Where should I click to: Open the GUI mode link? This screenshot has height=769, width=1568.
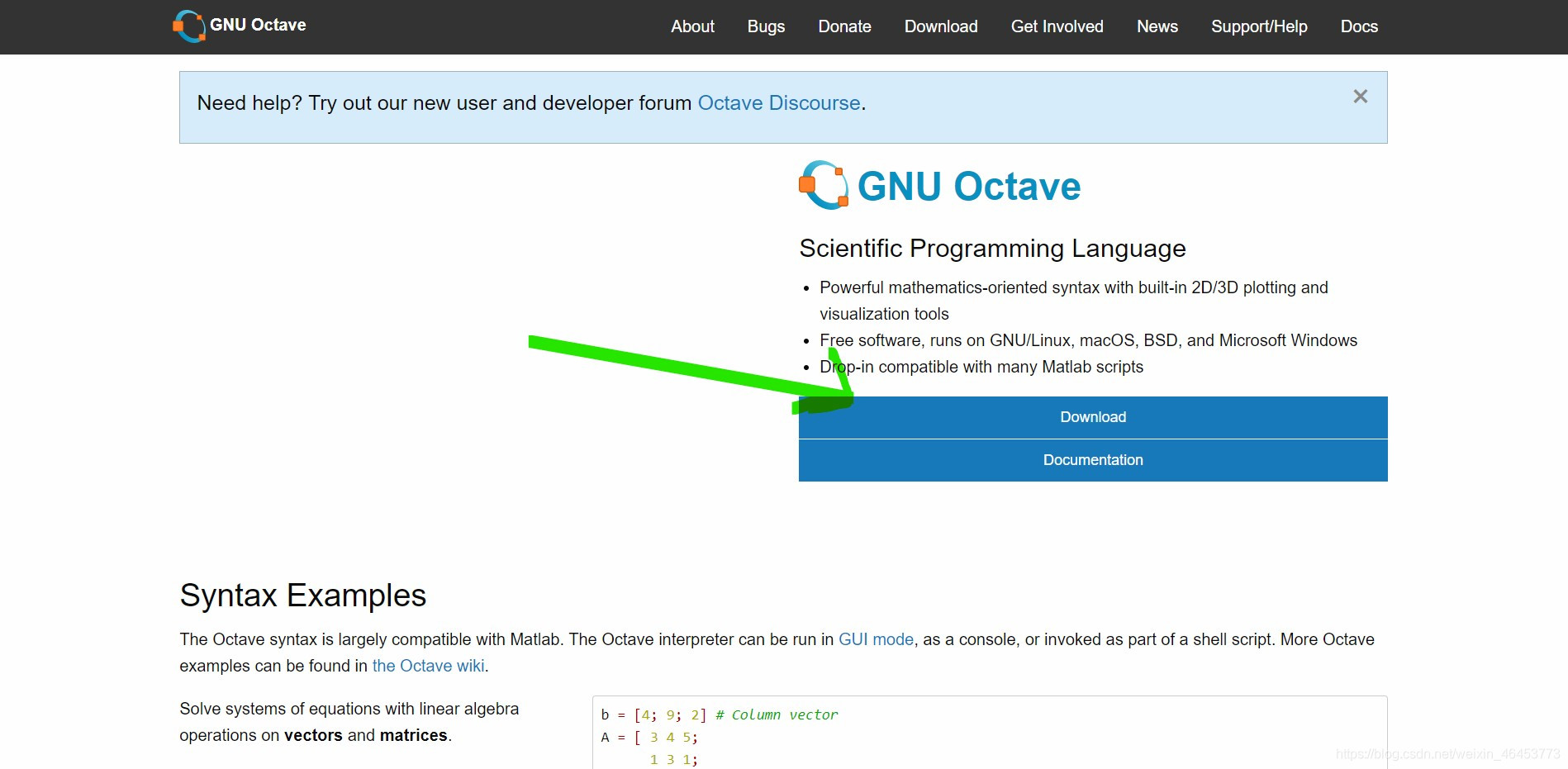pyautogui.click(x=876, y=639)
